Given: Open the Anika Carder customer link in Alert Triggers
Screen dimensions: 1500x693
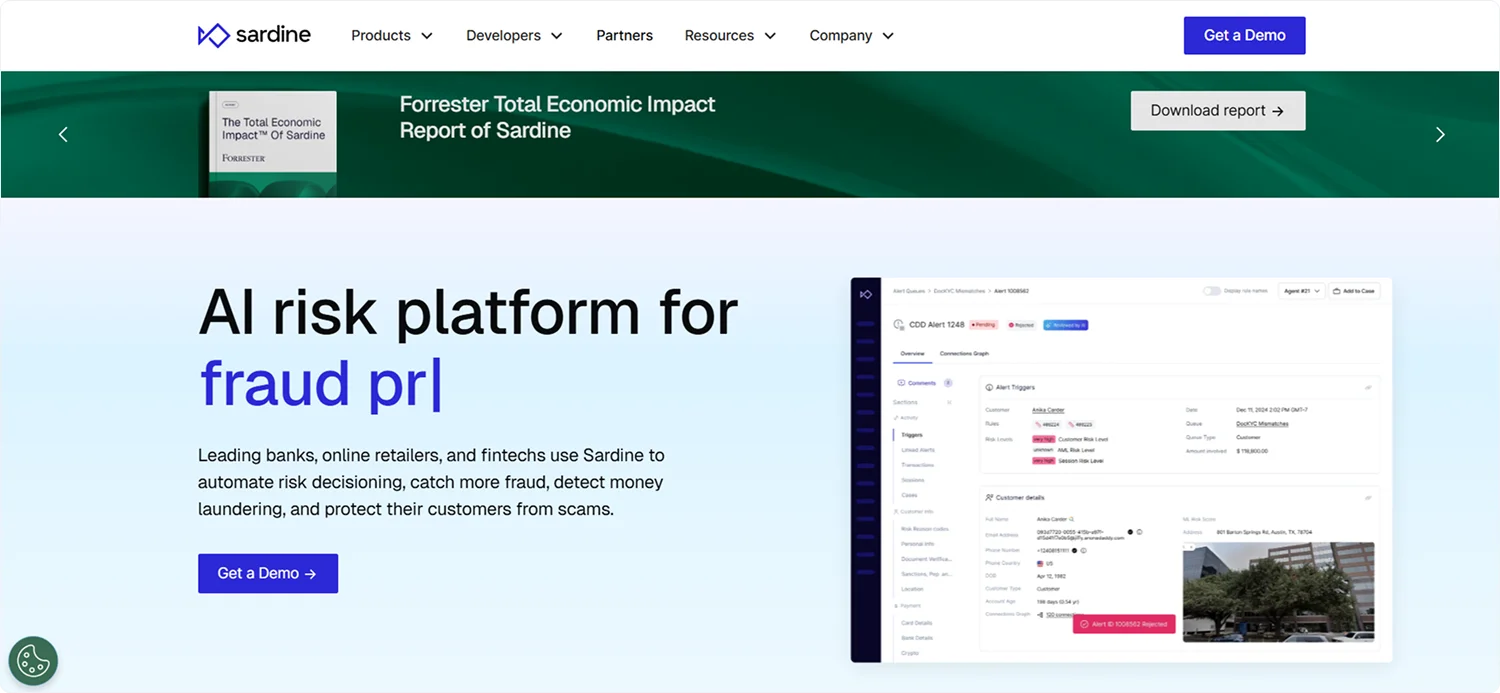Looking at the screenshot, I should pos(1048,410).
